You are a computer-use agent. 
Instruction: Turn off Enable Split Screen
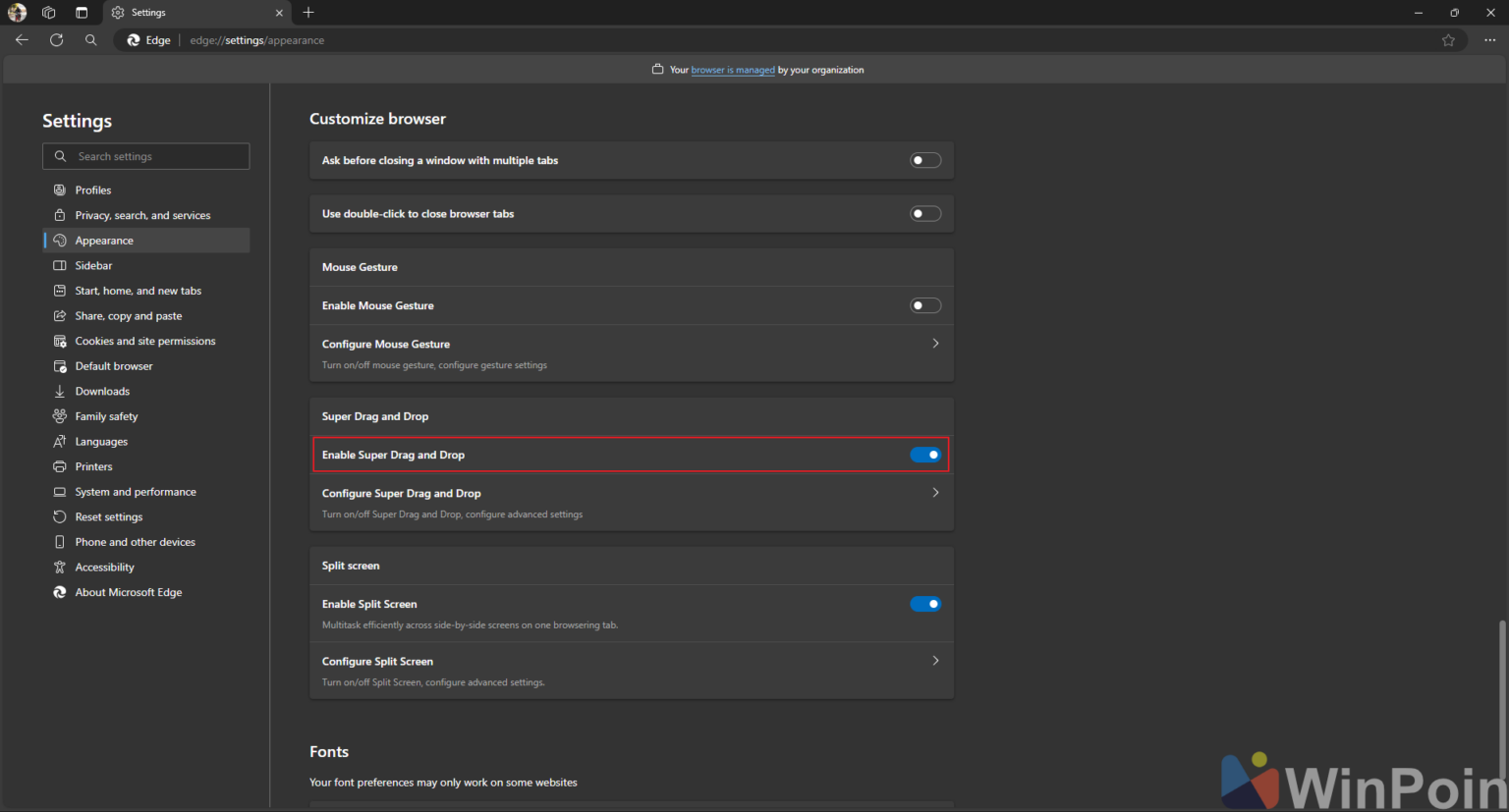point(924,603)
